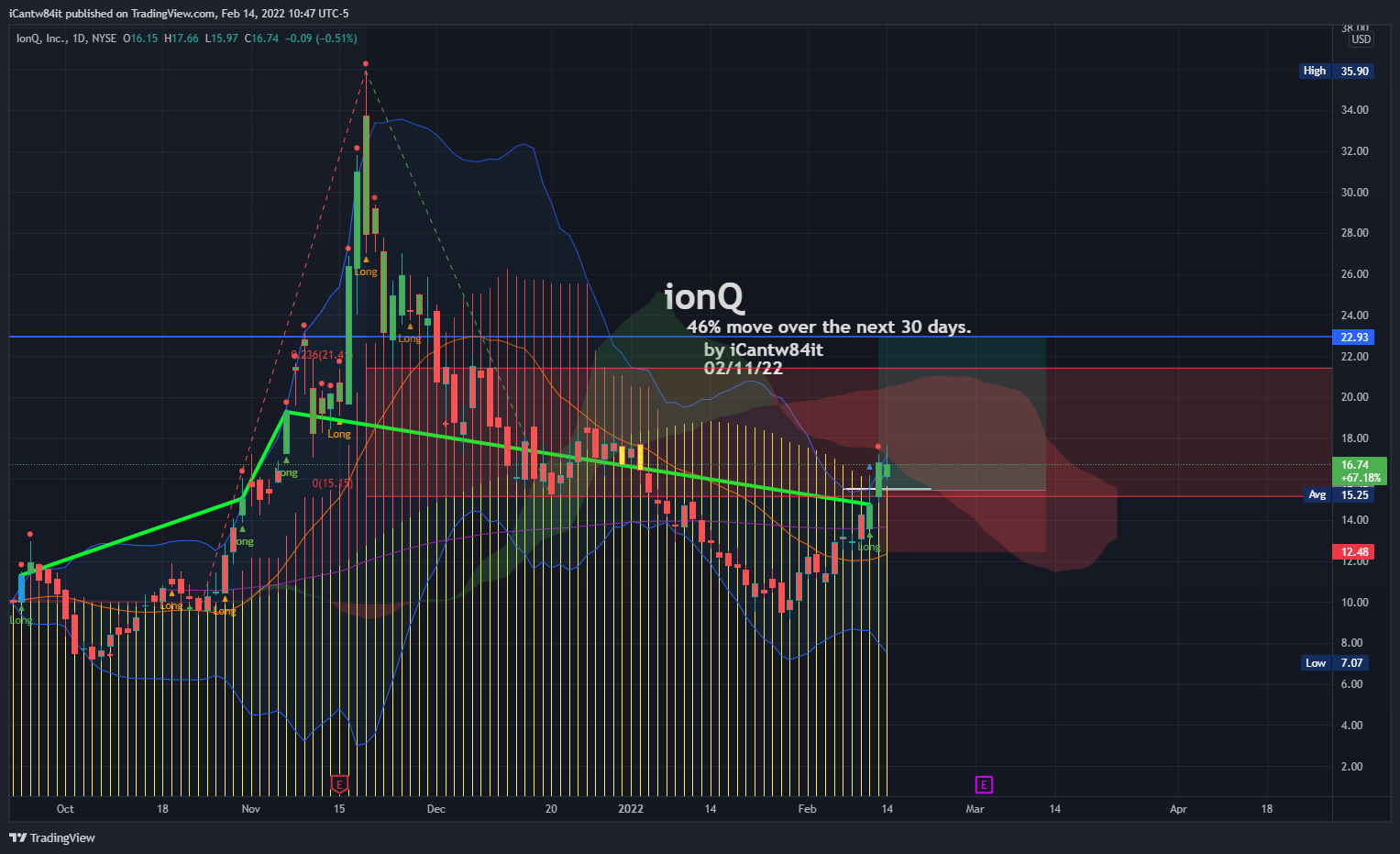1400x854 pixels.
Task: Click the 34.00 price axis tick
Action: (1354, 110)
